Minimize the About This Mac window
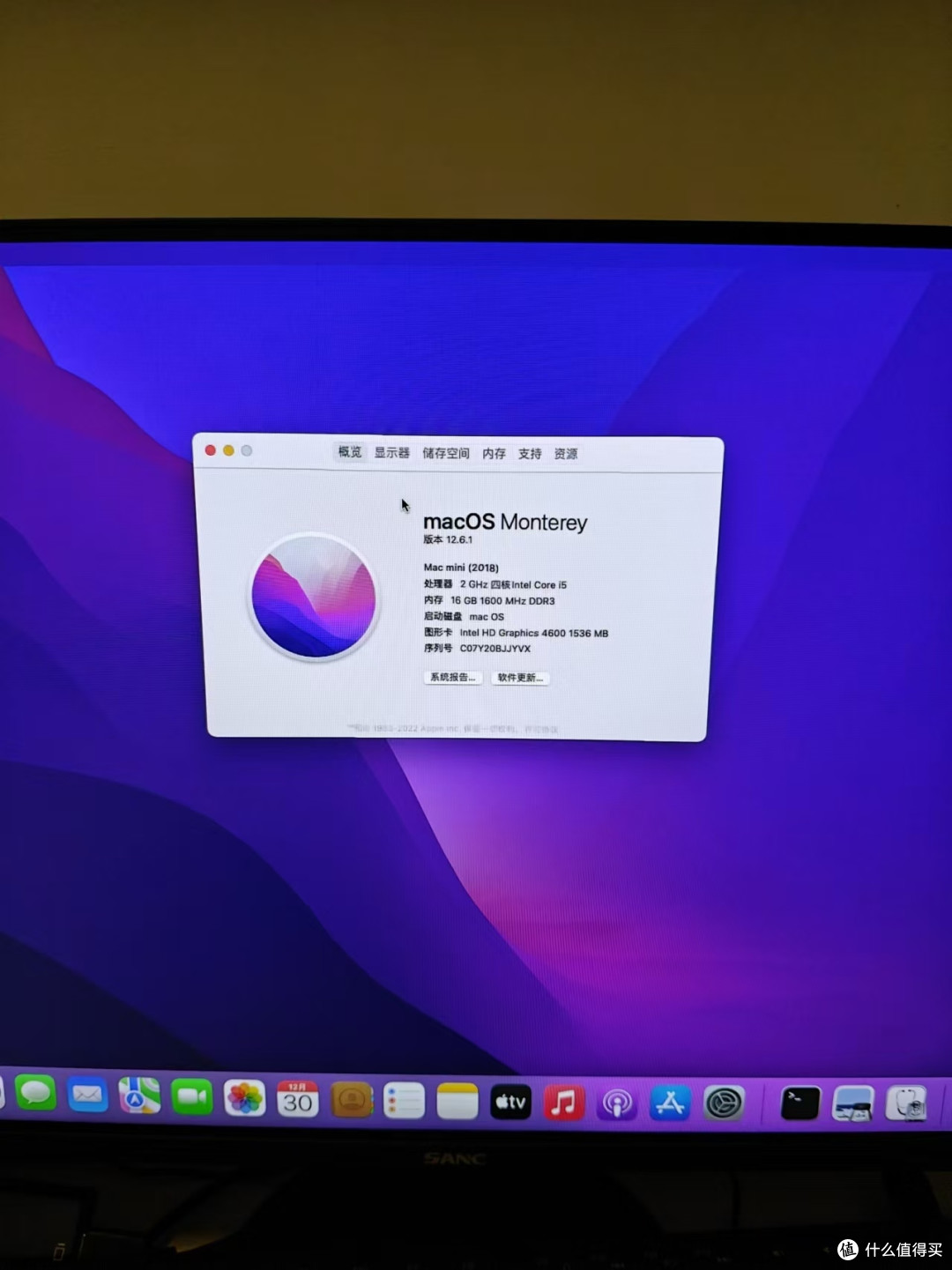This screenshot has height=1270, width=952. tap(228, 450)
